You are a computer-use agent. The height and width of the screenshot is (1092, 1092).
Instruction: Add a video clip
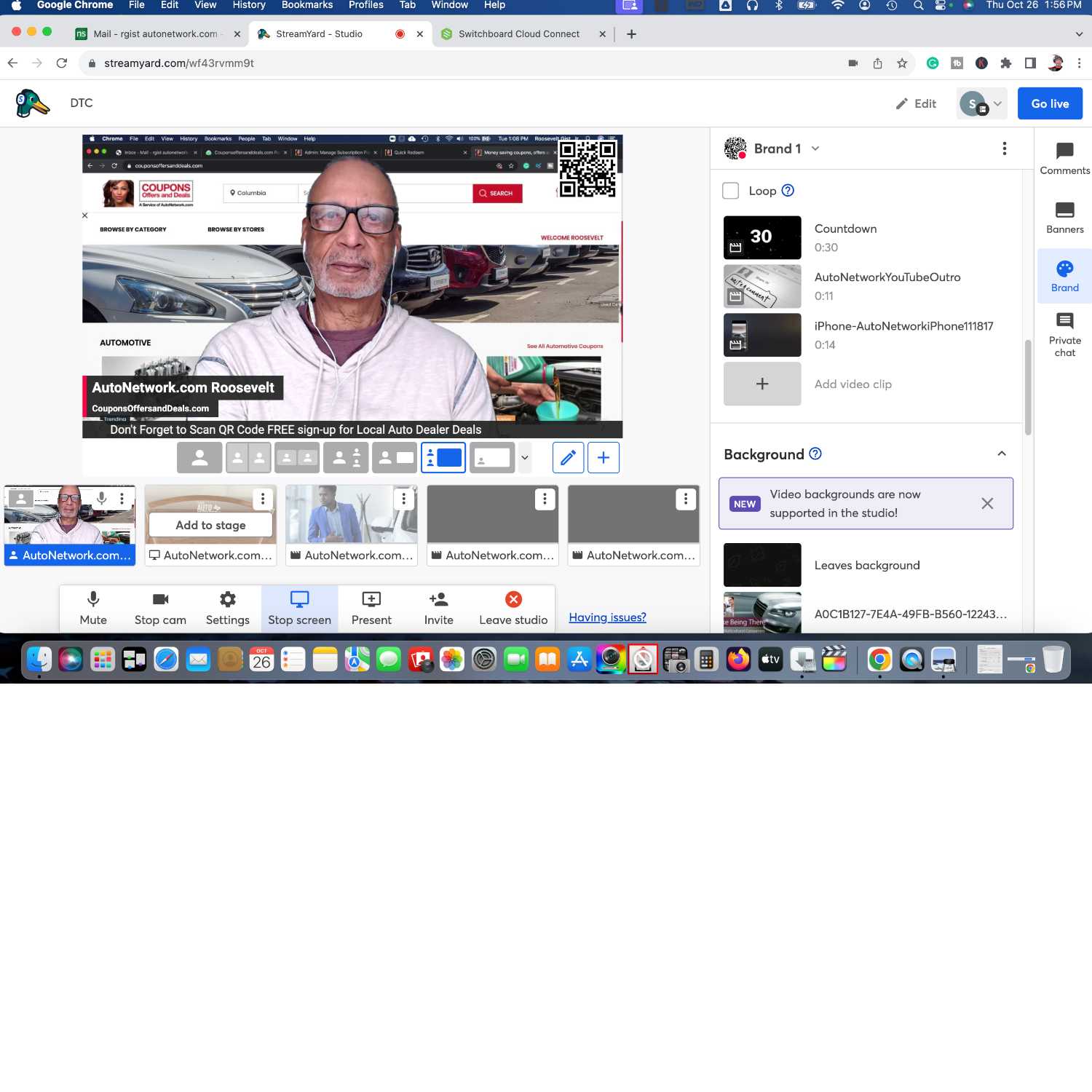762,384
